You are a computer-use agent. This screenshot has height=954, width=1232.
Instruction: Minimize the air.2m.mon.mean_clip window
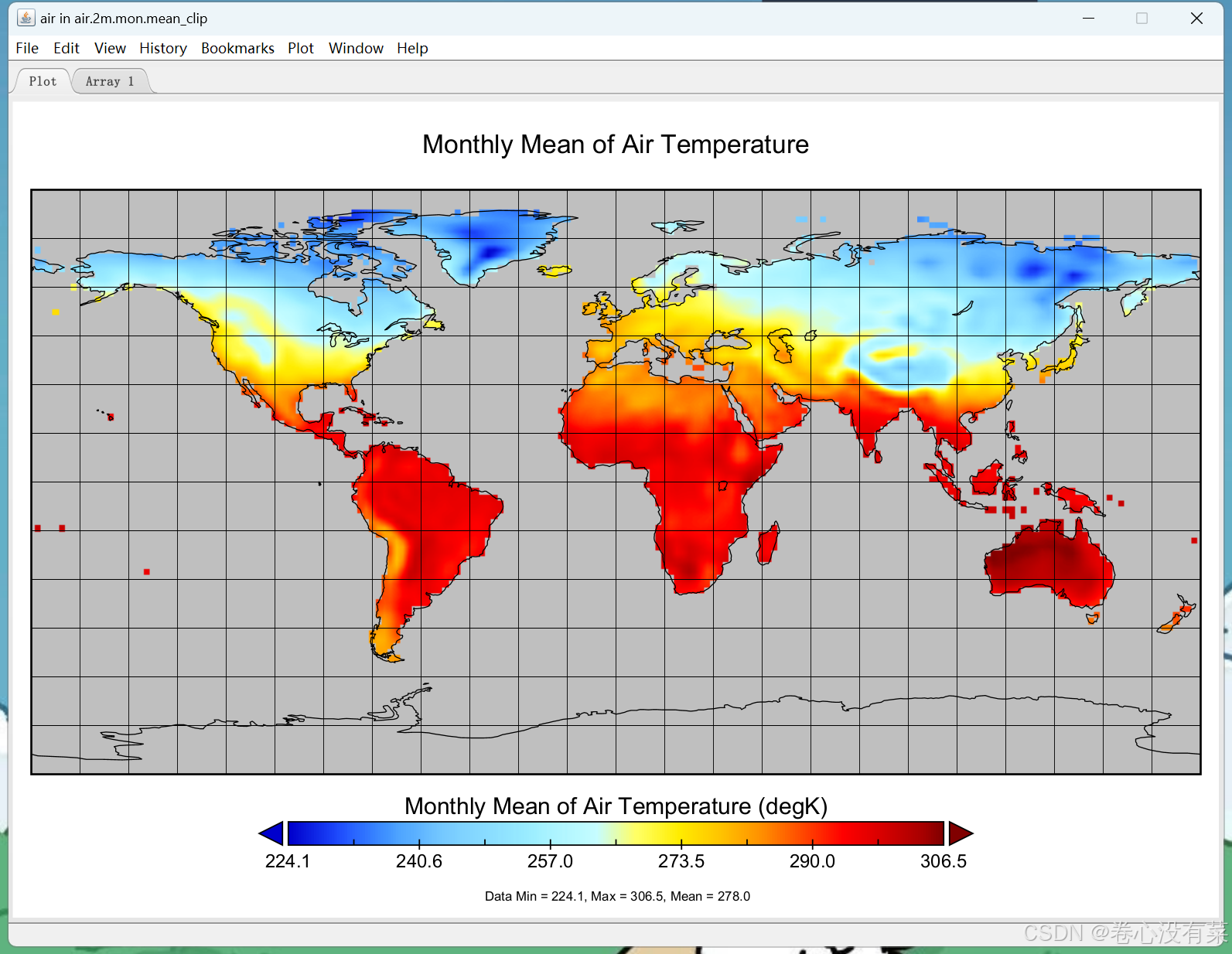point(1088,18)
